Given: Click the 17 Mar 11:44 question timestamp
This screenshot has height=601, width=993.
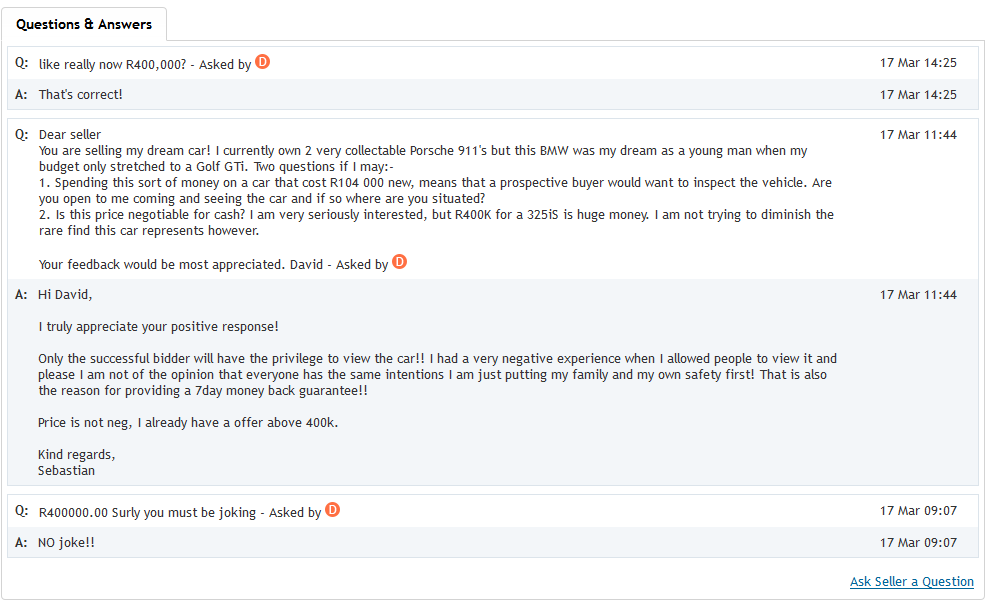Looking at the screenshot, I should 918,134.
